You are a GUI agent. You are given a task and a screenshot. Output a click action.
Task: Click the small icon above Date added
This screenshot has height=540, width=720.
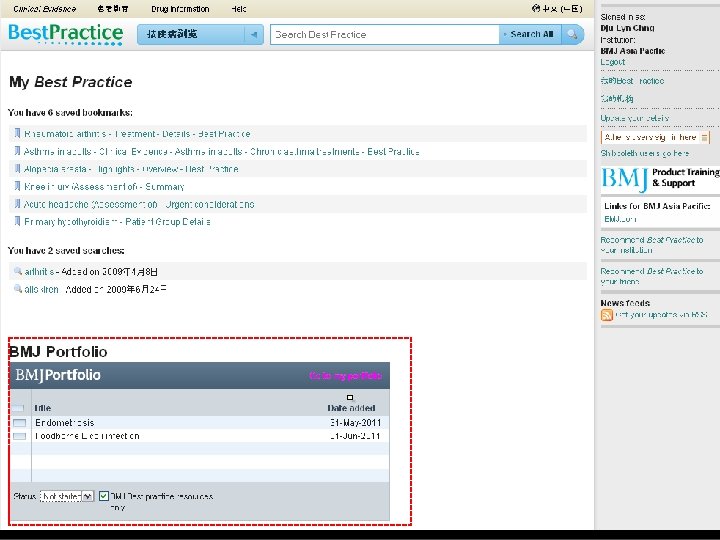tap(350, 398)
